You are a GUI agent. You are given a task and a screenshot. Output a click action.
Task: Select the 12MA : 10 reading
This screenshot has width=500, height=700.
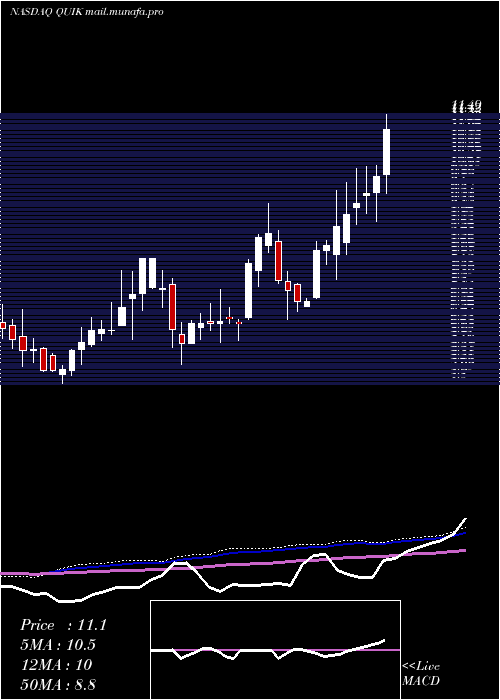click(56, 664)
